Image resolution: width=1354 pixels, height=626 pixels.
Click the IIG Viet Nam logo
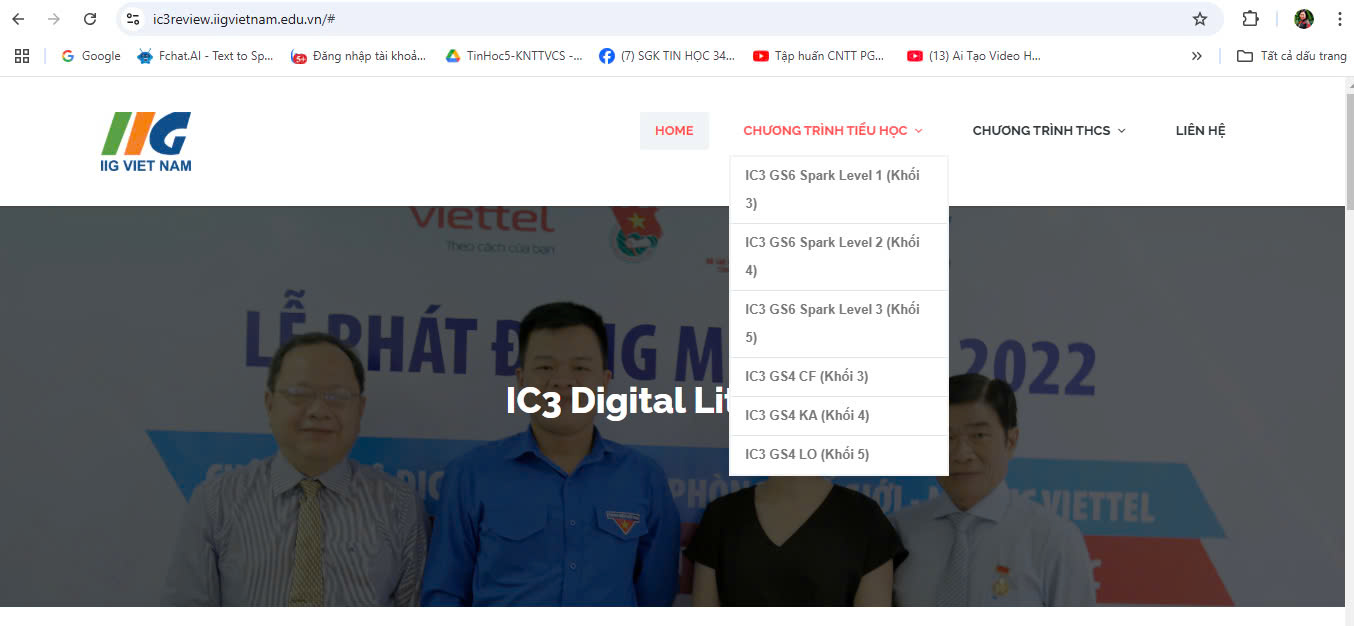tap(146, 141)
